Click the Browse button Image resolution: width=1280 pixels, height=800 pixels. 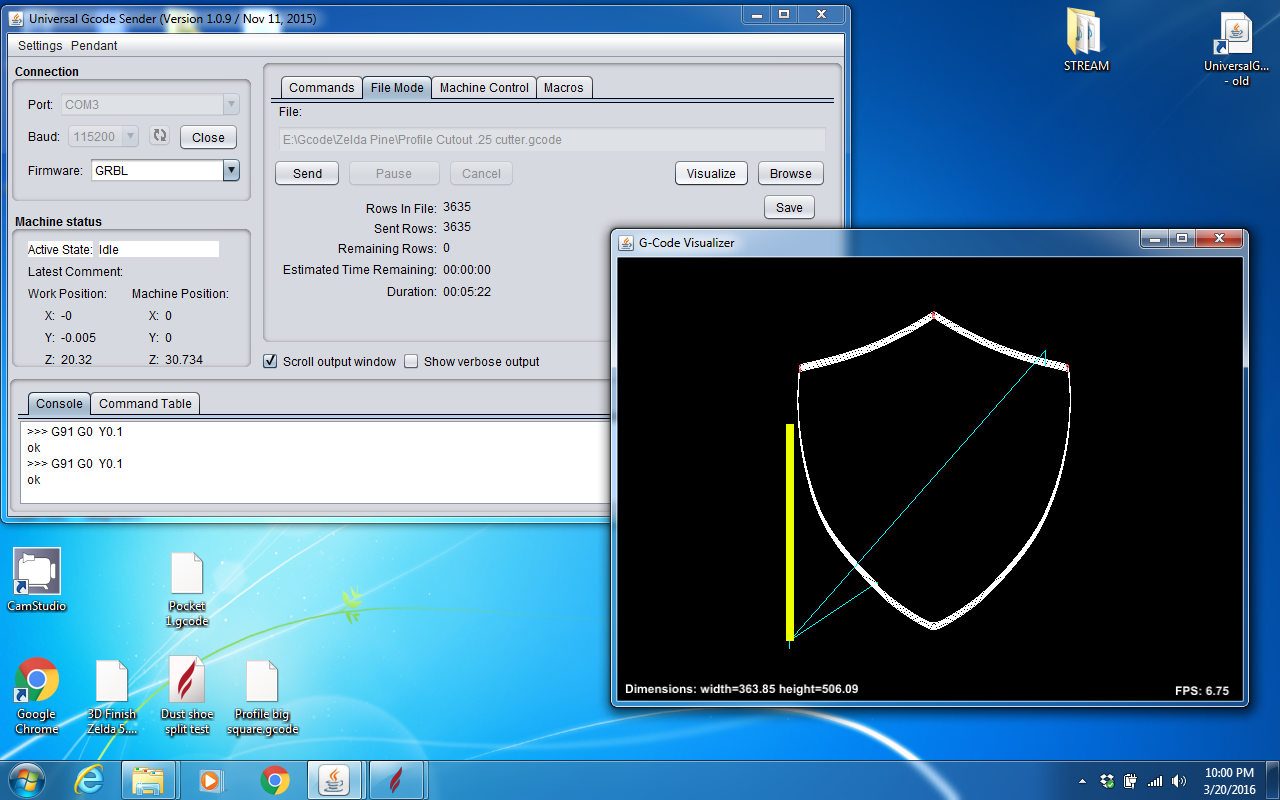click(790, 173)
